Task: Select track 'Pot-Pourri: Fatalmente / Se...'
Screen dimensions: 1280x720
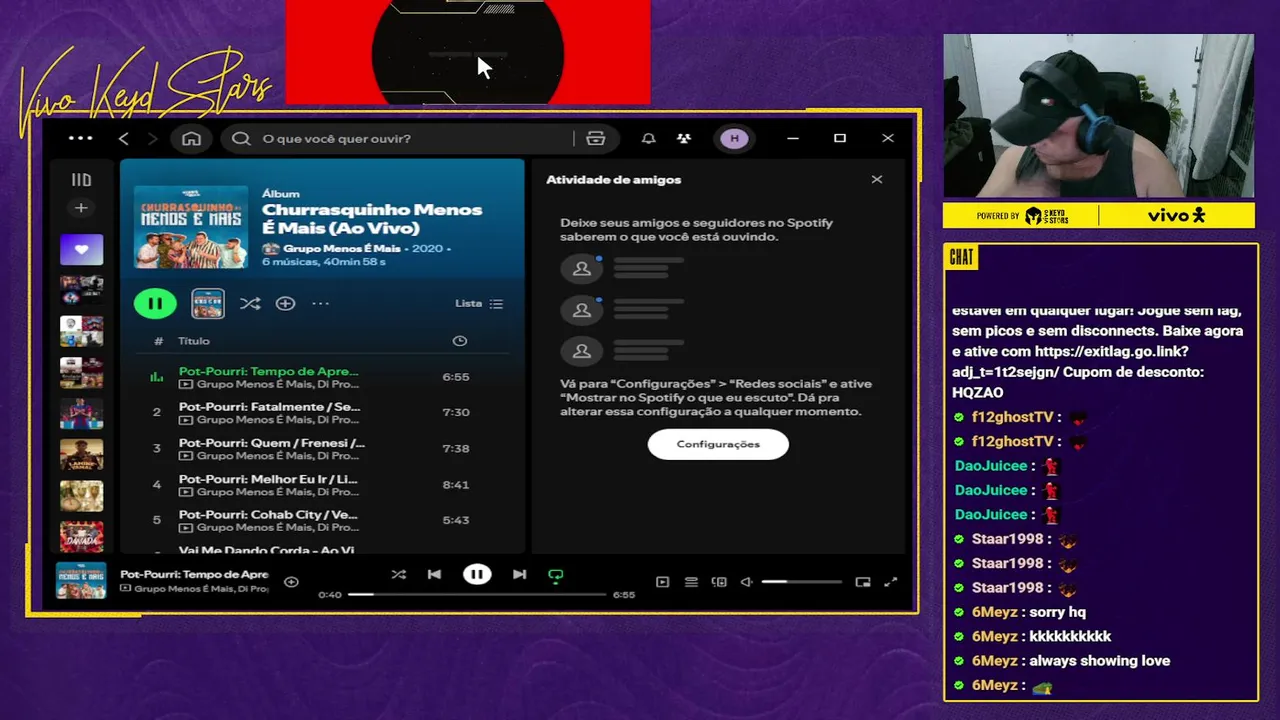Action: point(270,407)
